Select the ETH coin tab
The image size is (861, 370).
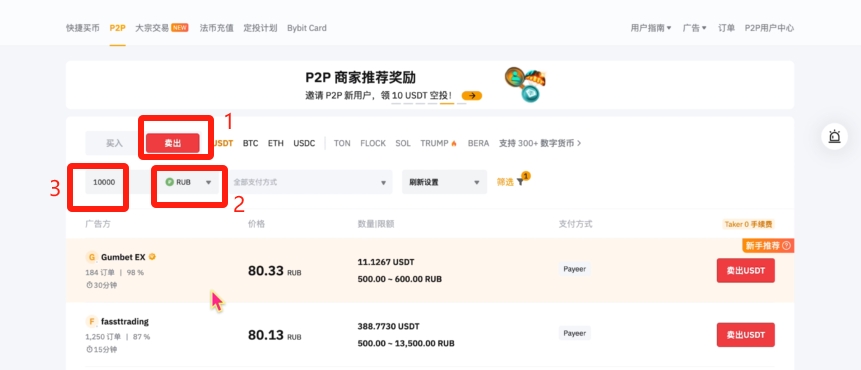pos(276,143)
